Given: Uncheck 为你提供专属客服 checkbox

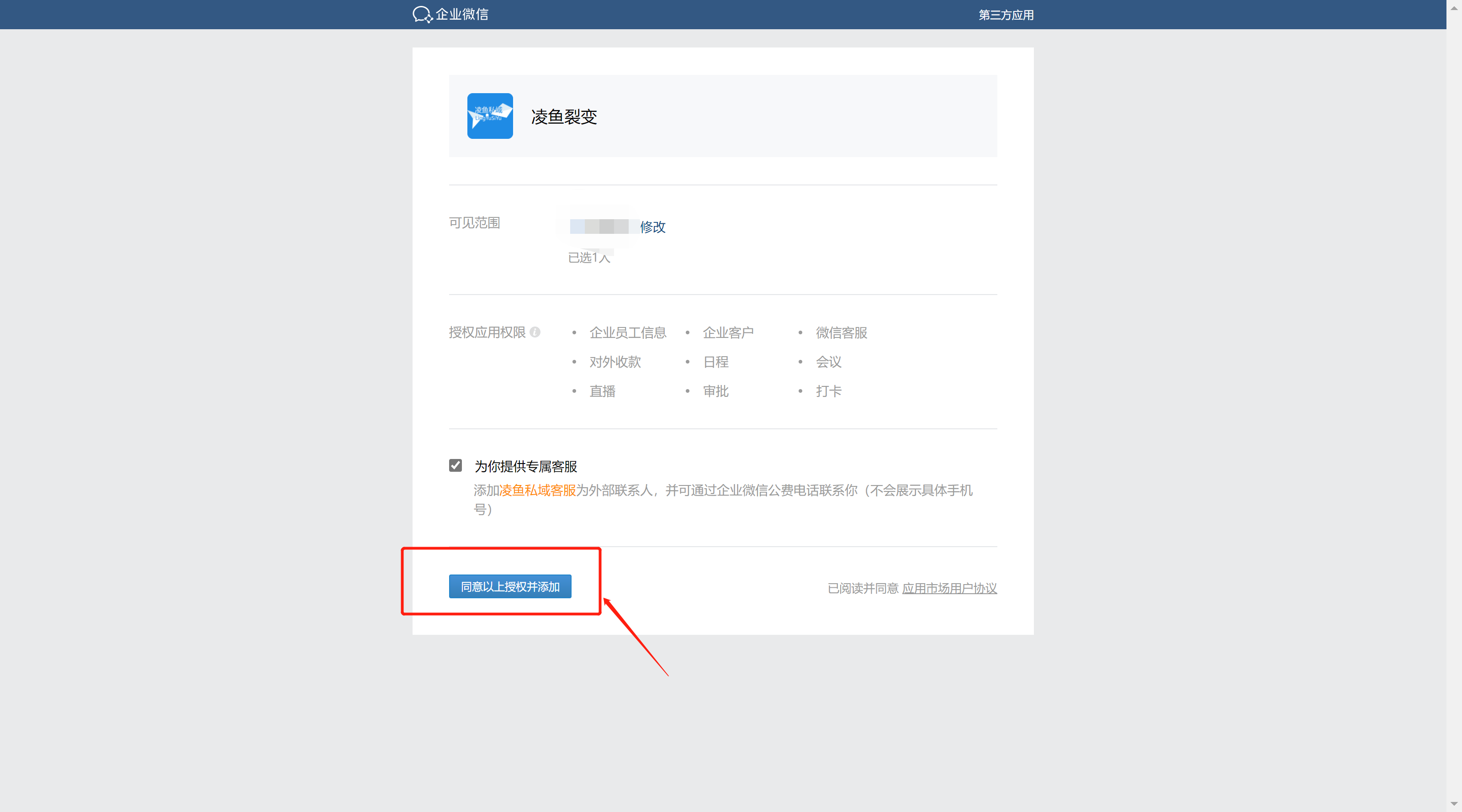Looking at the screenshot, I should point(455,466).
